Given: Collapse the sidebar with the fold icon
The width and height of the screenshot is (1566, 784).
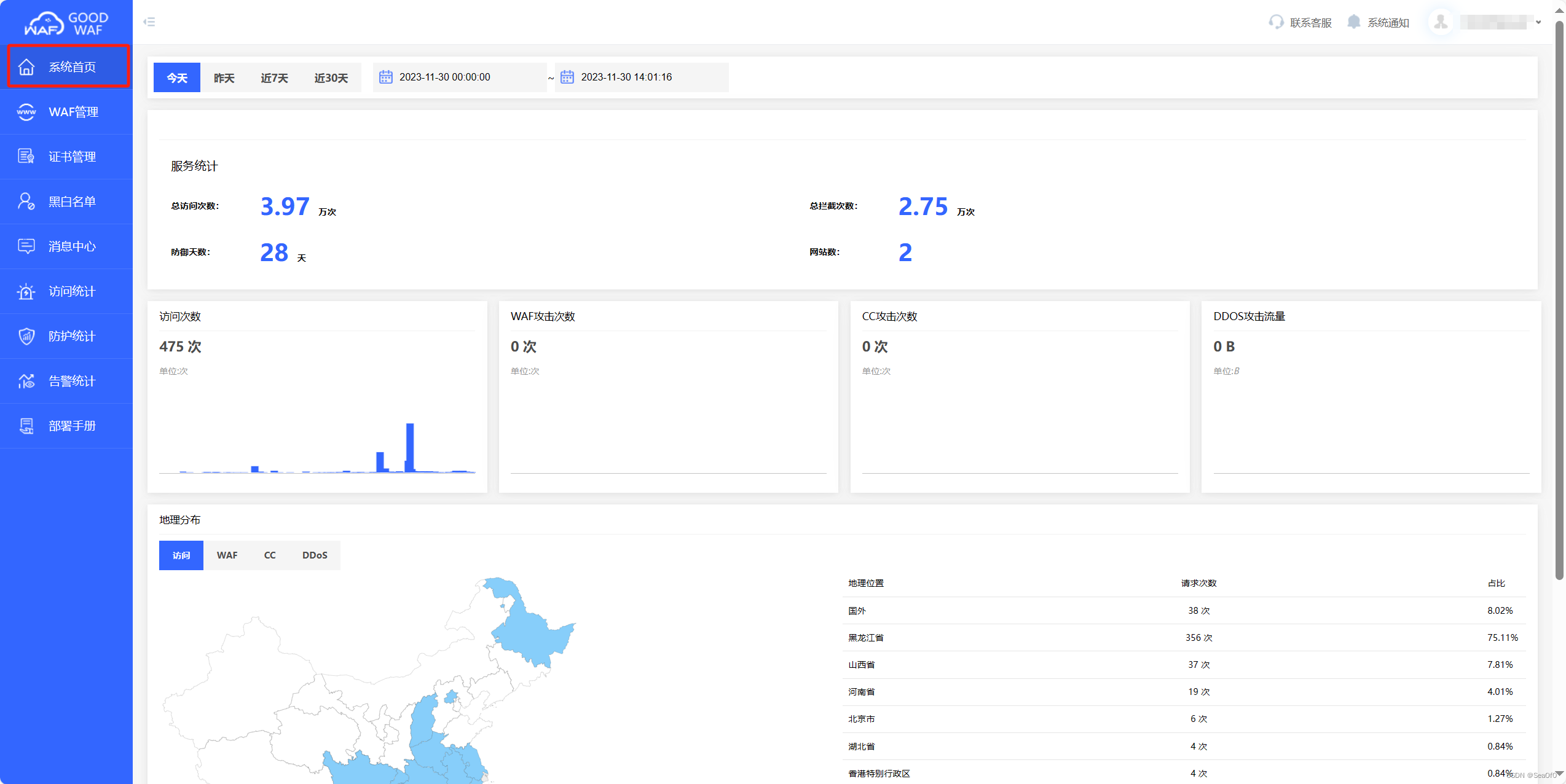Looking at the screenshot, I should coord(149,22).
